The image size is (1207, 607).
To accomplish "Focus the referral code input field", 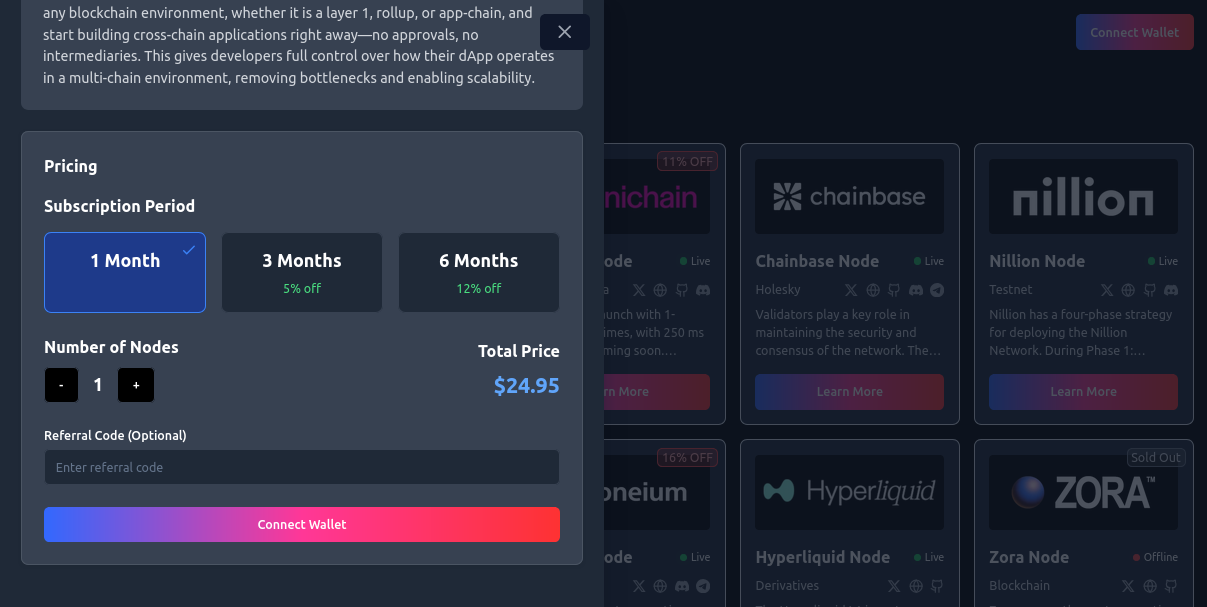I will 301,467.
